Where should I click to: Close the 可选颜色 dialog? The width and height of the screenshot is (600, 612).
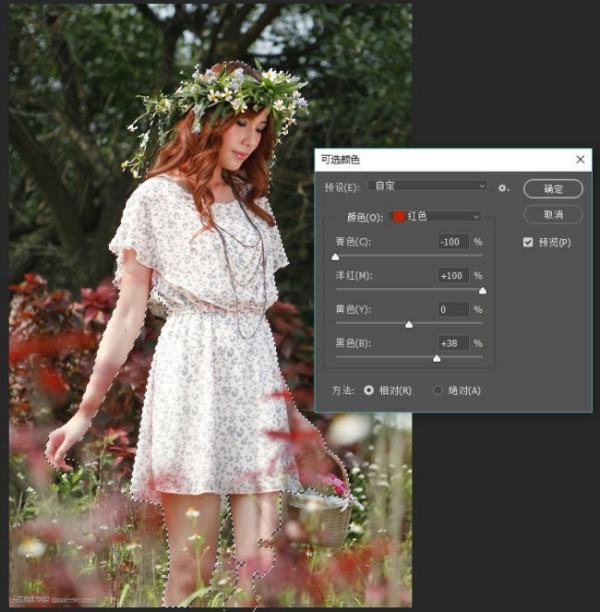point(580,159)
